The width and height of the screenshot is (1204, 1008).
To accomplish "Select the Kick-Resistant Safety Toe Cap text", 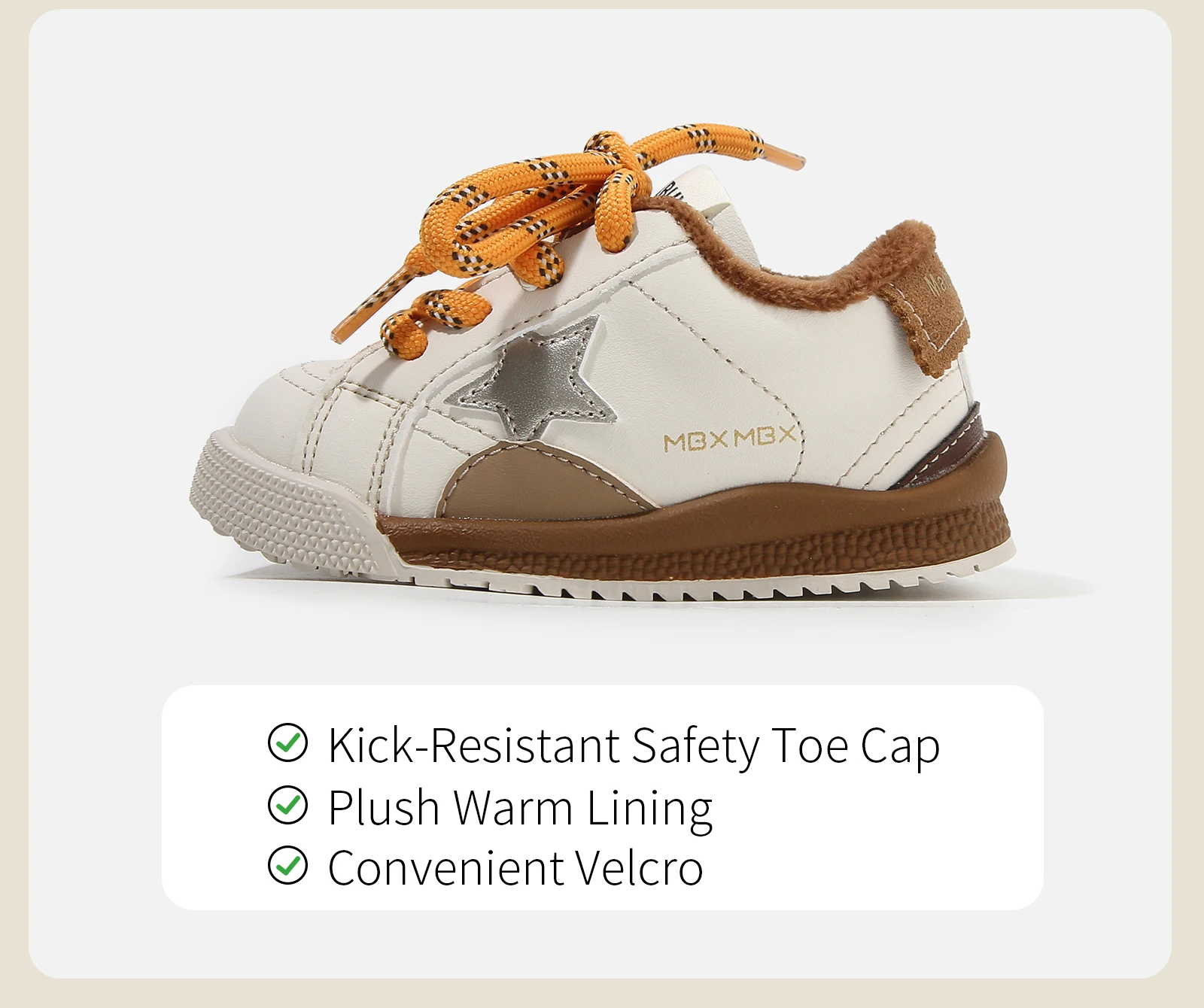I will pos(634,746).
